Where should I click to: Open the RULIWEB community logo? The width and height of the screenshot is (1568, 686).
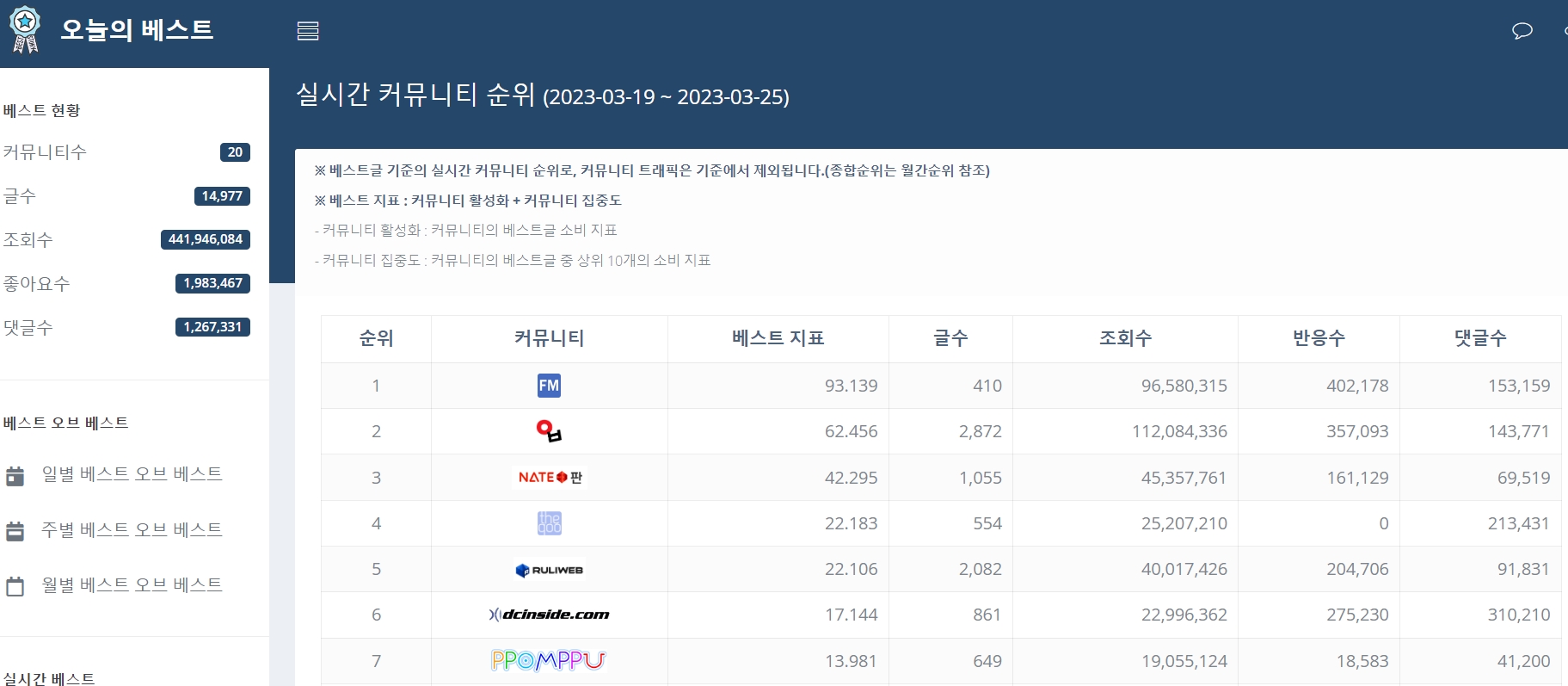pyautogui.click(x=549, y=570)
